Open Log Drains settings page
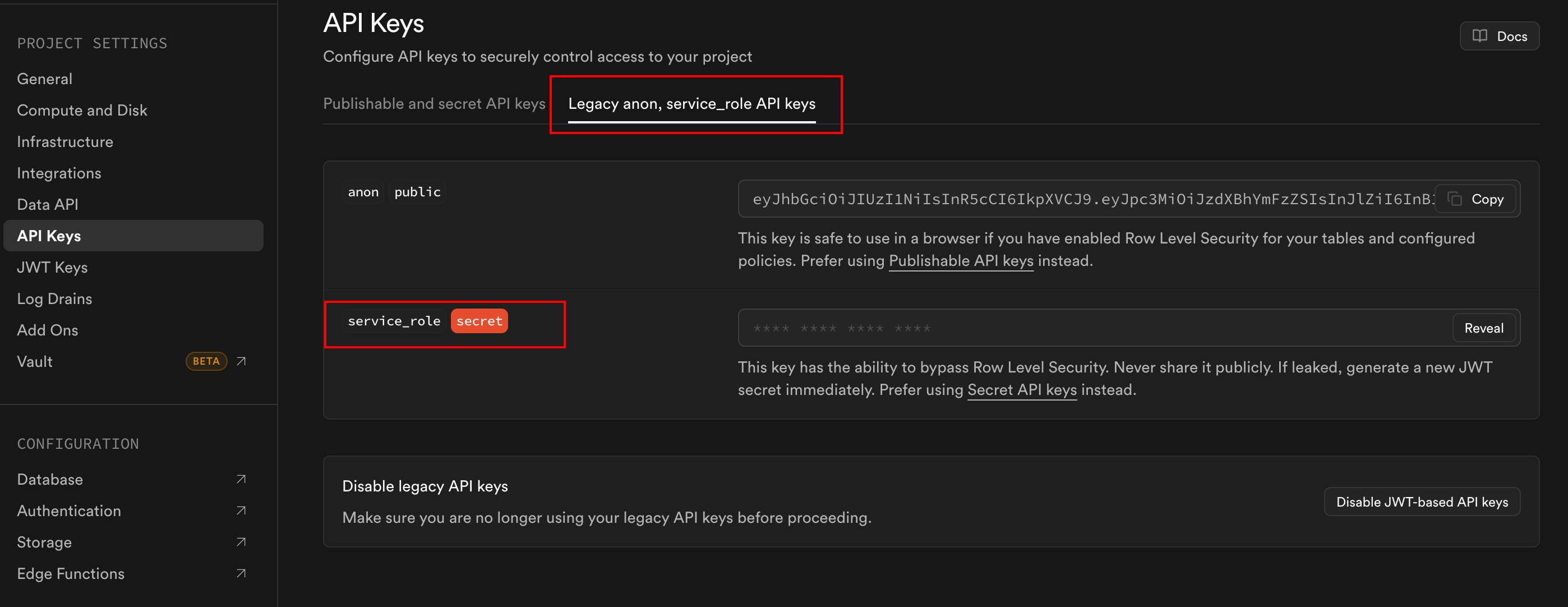The image size is (1568, 607). coord(55,299)
